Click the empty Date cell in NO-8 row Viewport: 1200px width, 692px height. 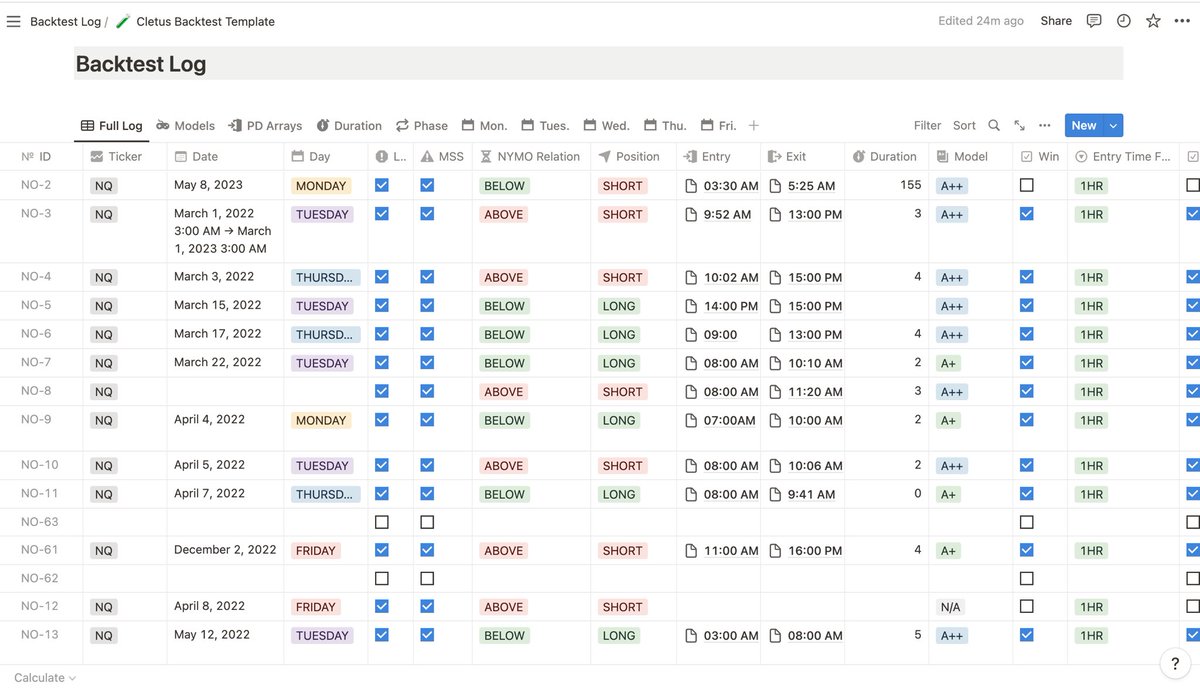coord(225,391)
